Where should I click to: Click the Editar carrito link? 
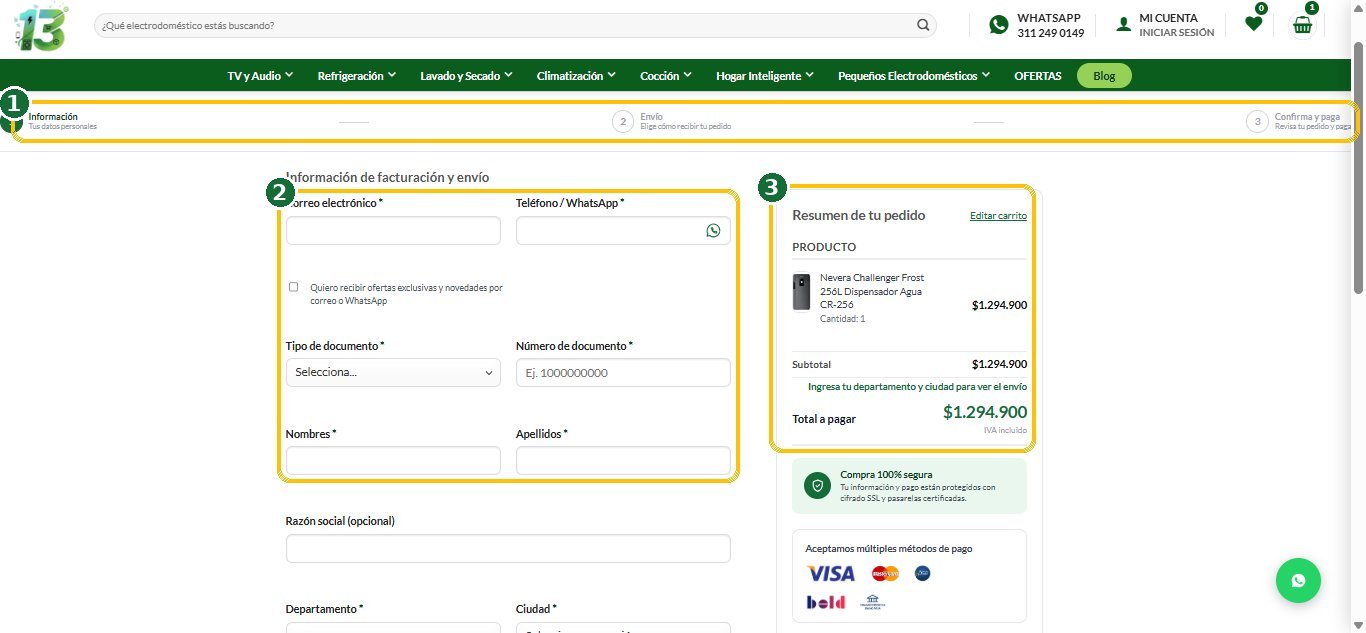tap(998, 216)
